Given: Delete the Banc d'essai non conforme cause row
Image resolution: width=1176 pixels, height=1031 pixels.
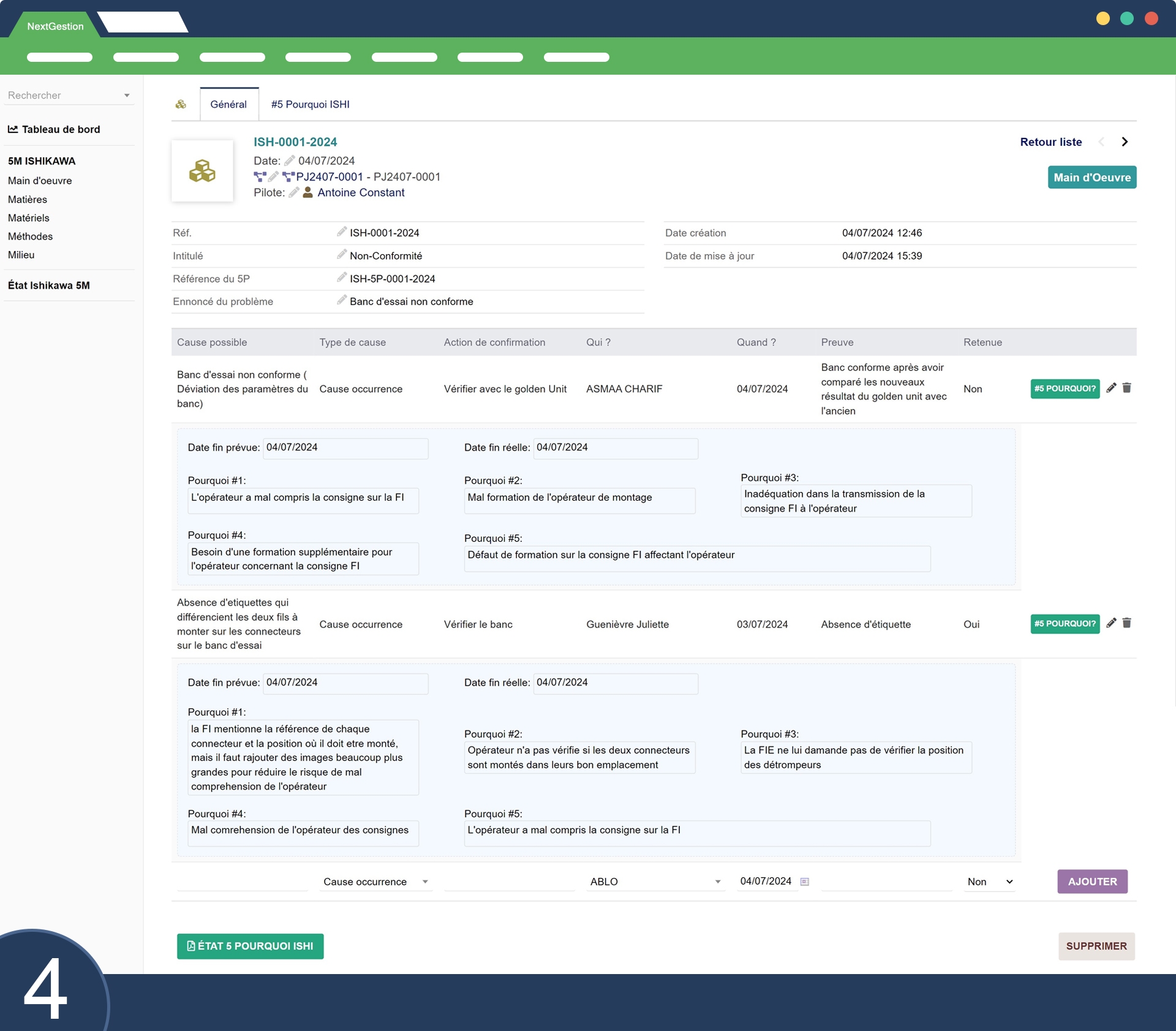Looking at the screenshot, I should pos(1126,388).
